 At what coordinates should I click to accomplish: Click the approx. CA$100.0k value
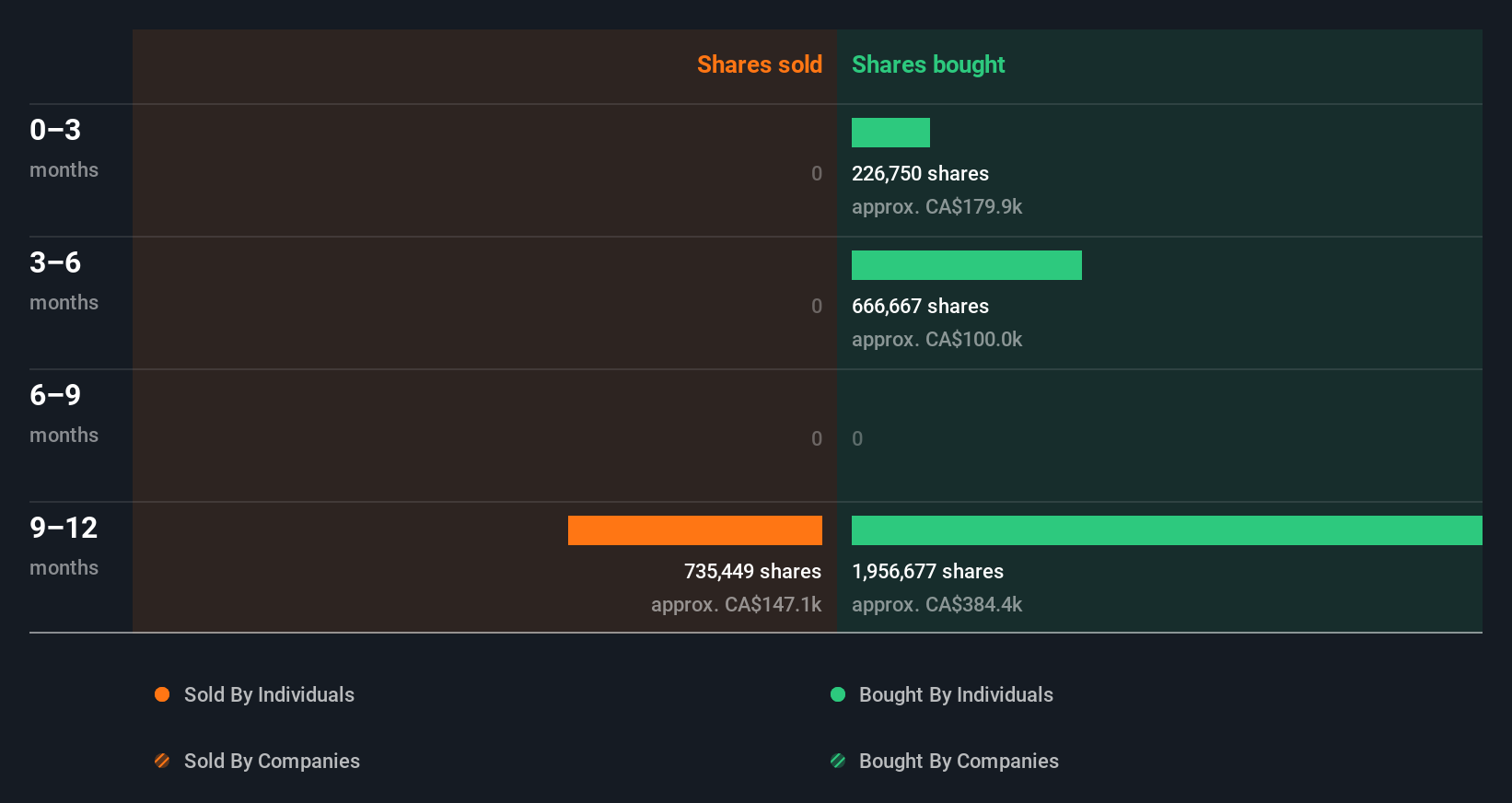coord(936,340)
